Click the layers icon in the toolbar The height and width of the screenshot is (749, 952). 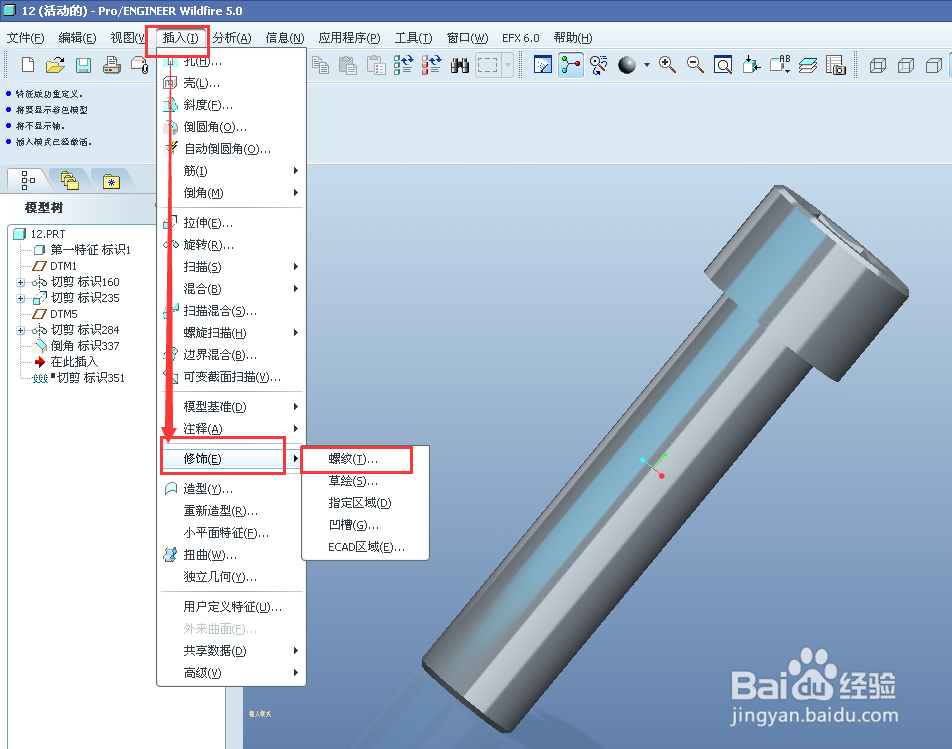808,64
